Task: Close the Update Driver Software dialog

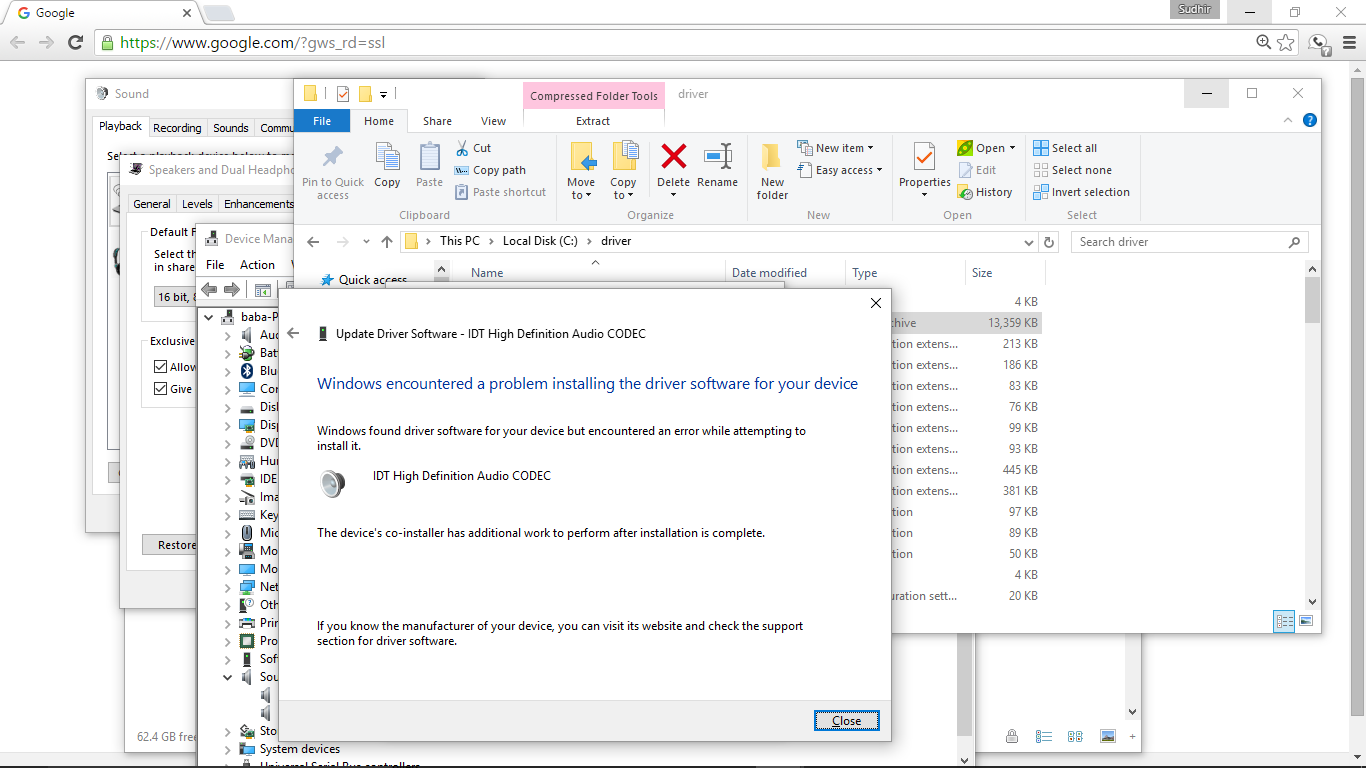Action: [x=846, y=720]
